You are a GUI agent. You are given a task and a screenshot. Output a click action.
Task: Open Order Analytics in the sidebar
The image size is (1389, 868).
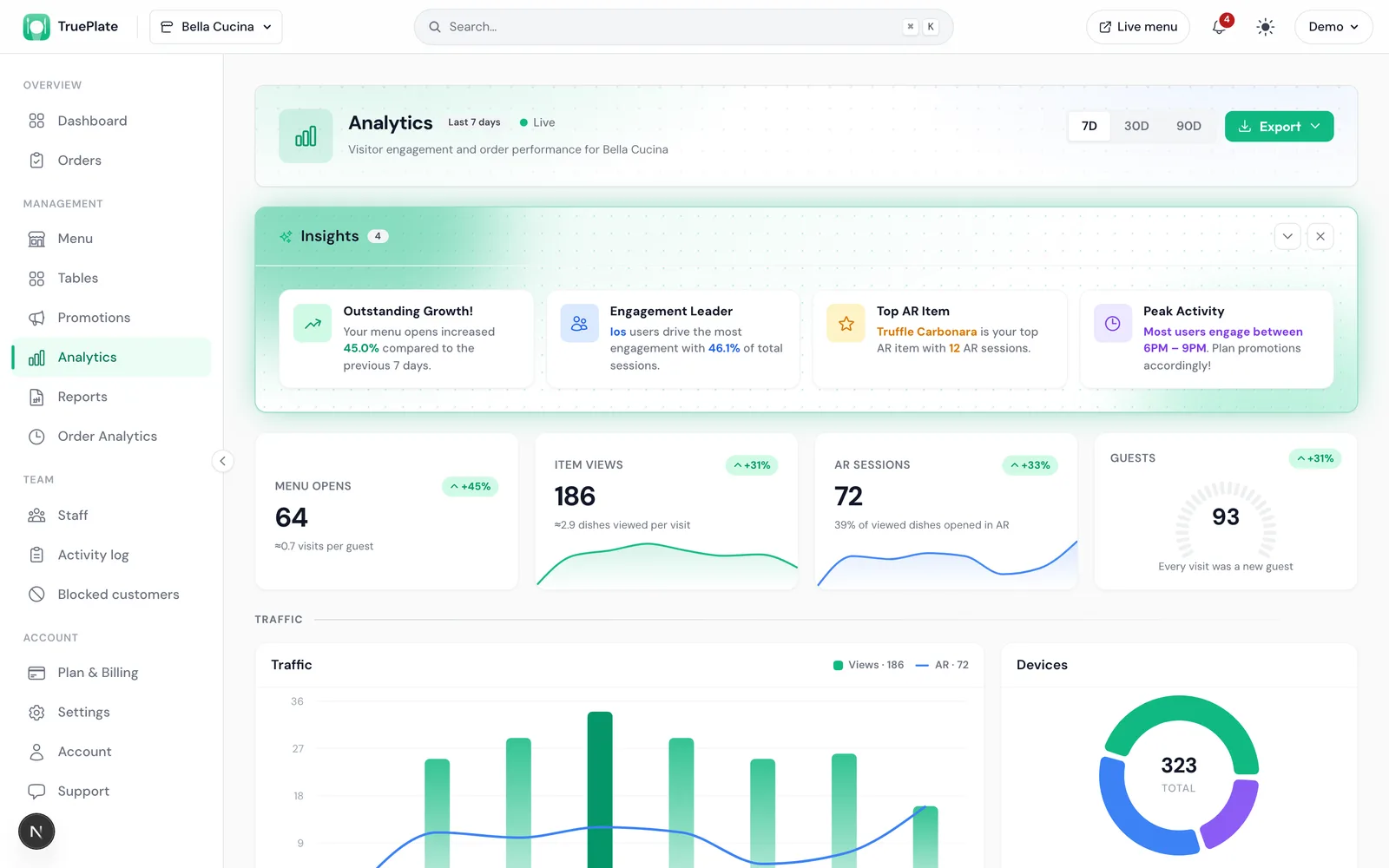tap(112, 437)
